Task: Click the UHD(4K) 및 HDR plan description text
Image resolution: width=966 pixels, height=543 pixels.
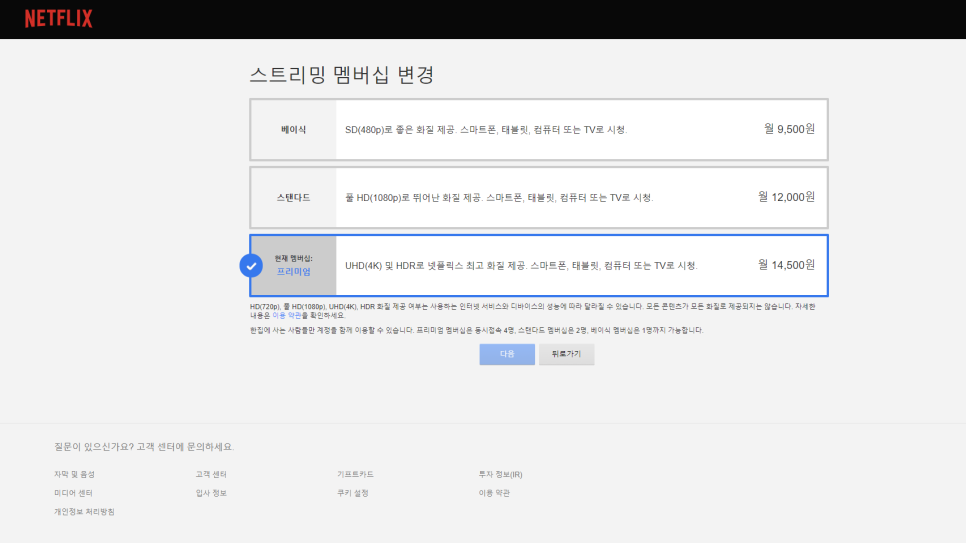Action: tap(521, 266)
